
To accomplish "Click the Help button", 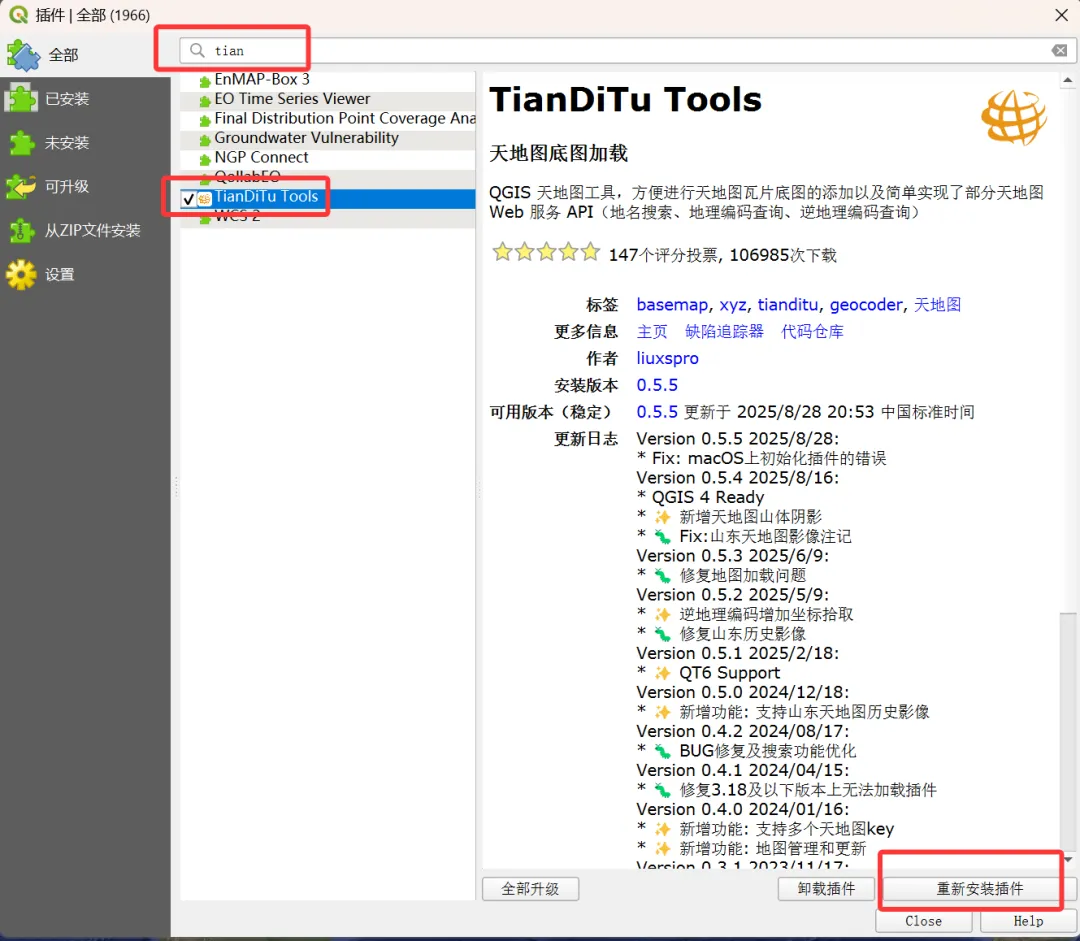I will [1028, 921].
